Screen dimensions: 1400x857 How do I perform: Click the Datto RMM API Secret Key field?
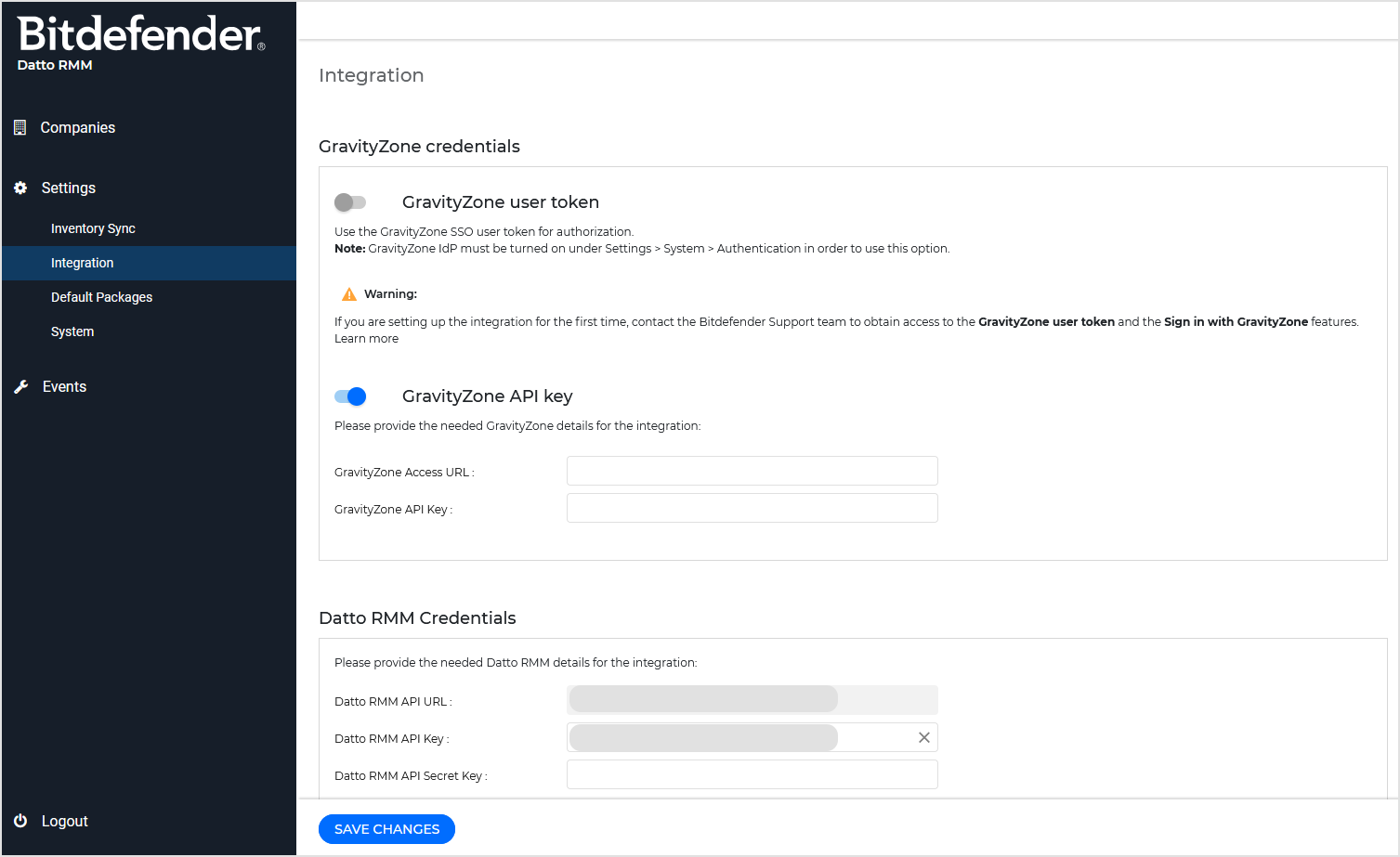pos(752,774)
